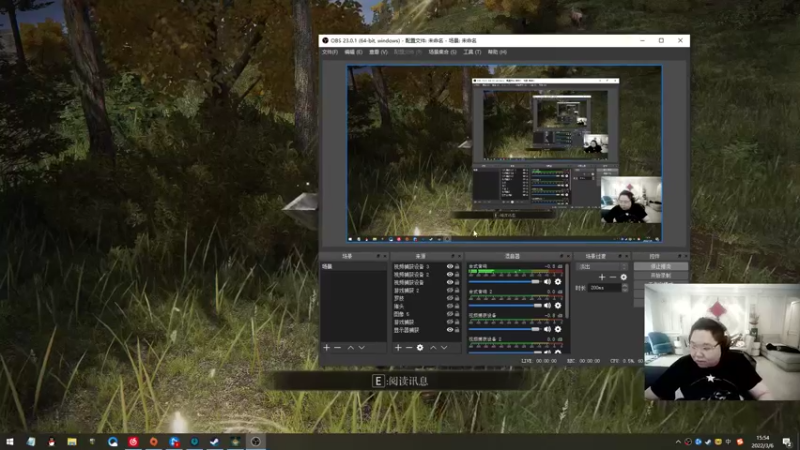The height and width of the screenshot is (450, 800).
Task: Remove selected source with the minus icon
Action: (409, 347)
